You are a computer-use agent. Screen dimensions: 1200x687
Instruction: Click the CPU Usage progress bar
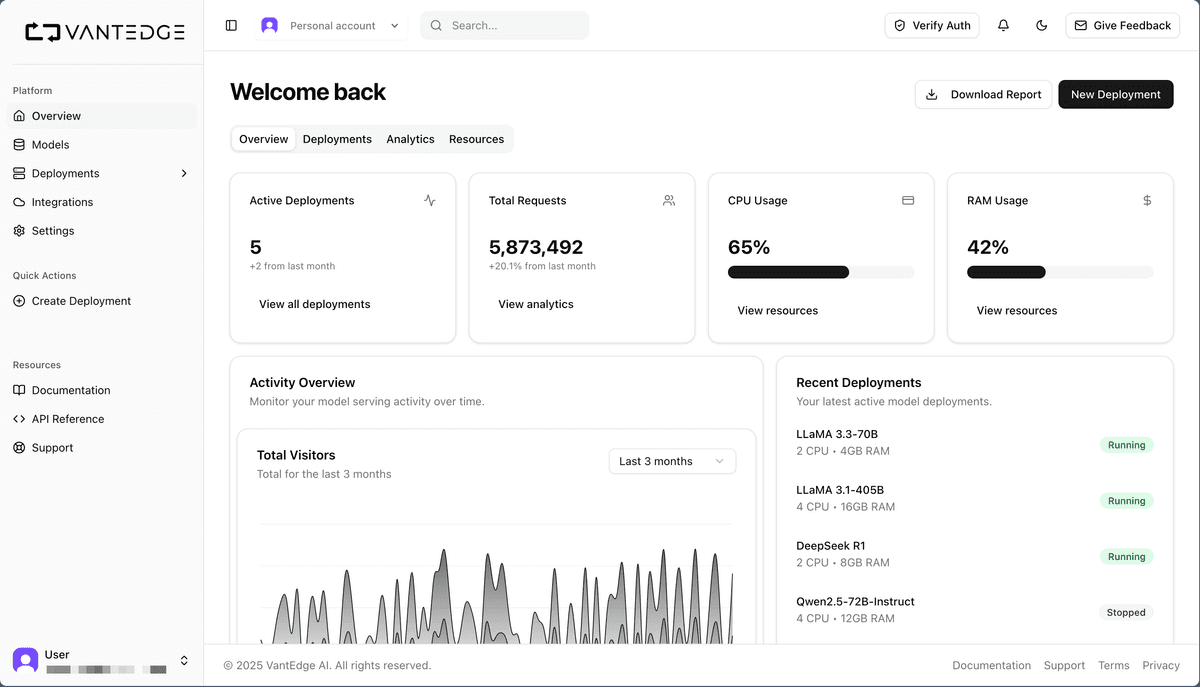(820, 271)
